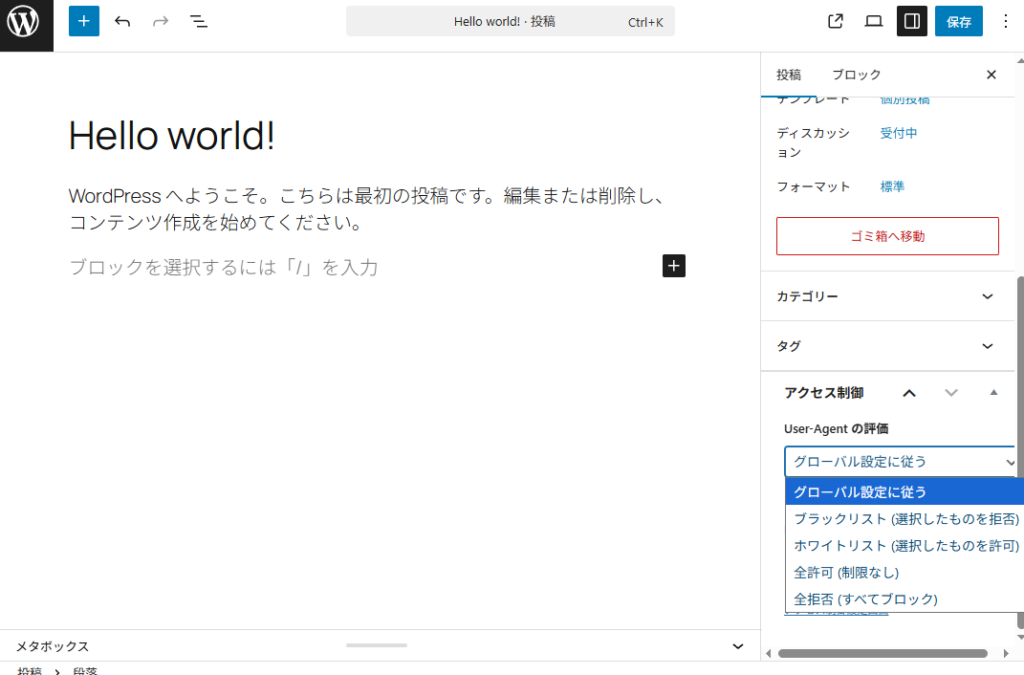Click the WordPress logo icon
Screen dimensions: 1024x675
tap(26, 22)
